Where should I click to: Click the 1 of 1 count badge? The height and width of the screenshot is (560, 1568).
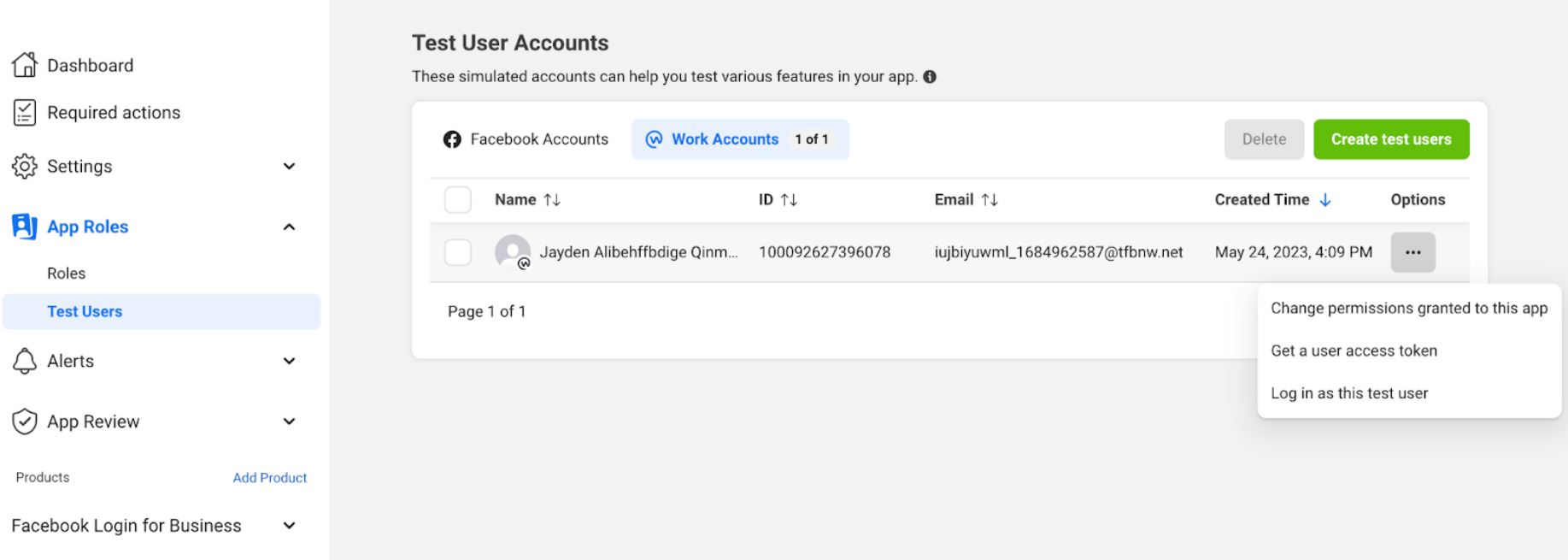812,139
